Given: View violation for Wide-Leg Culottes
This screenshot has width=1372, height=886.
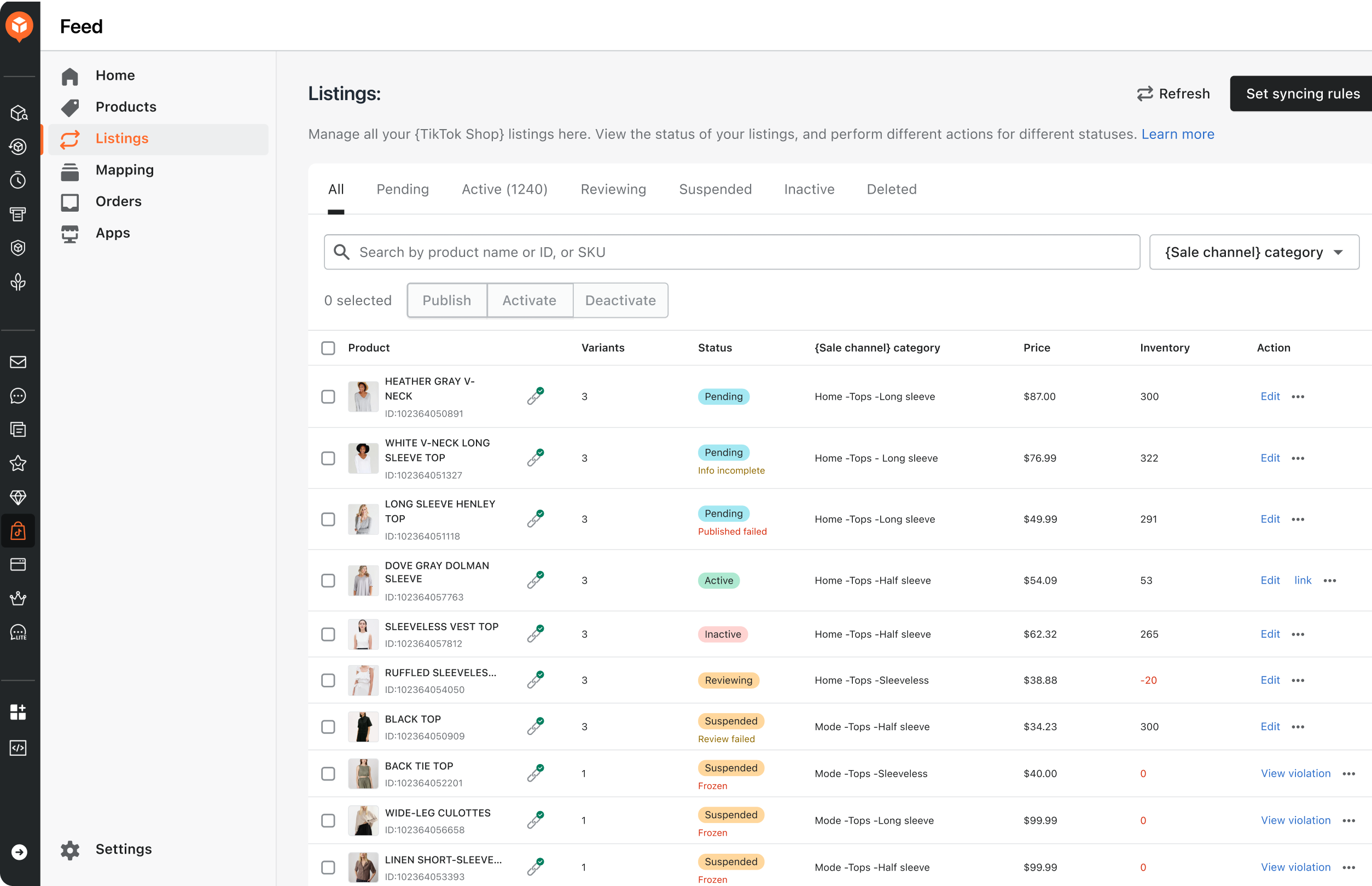Looking at the screenshot, I should tap(1295, 820).
